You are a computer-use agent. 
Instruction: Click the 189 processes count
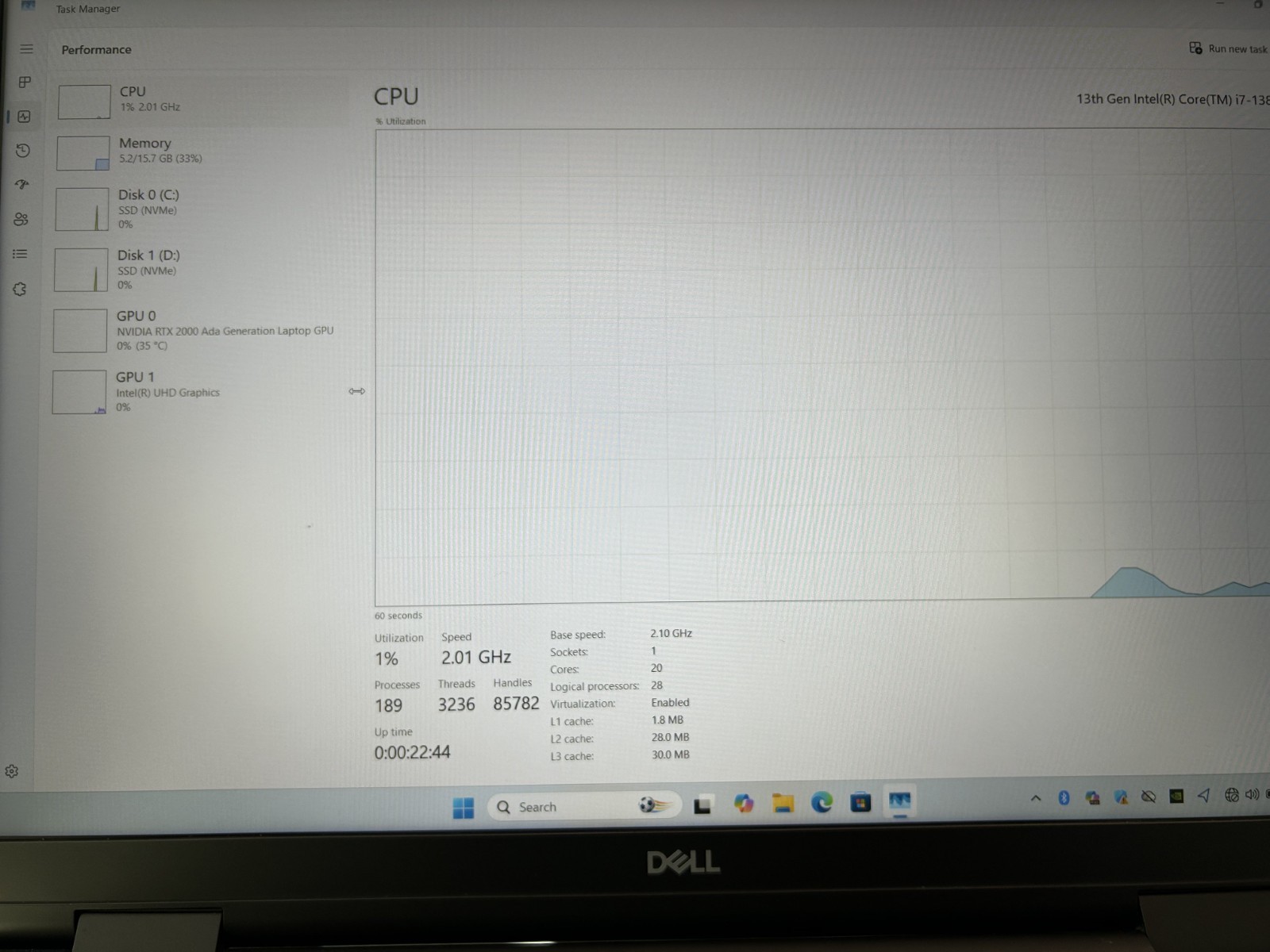click(x=388, y=706)
